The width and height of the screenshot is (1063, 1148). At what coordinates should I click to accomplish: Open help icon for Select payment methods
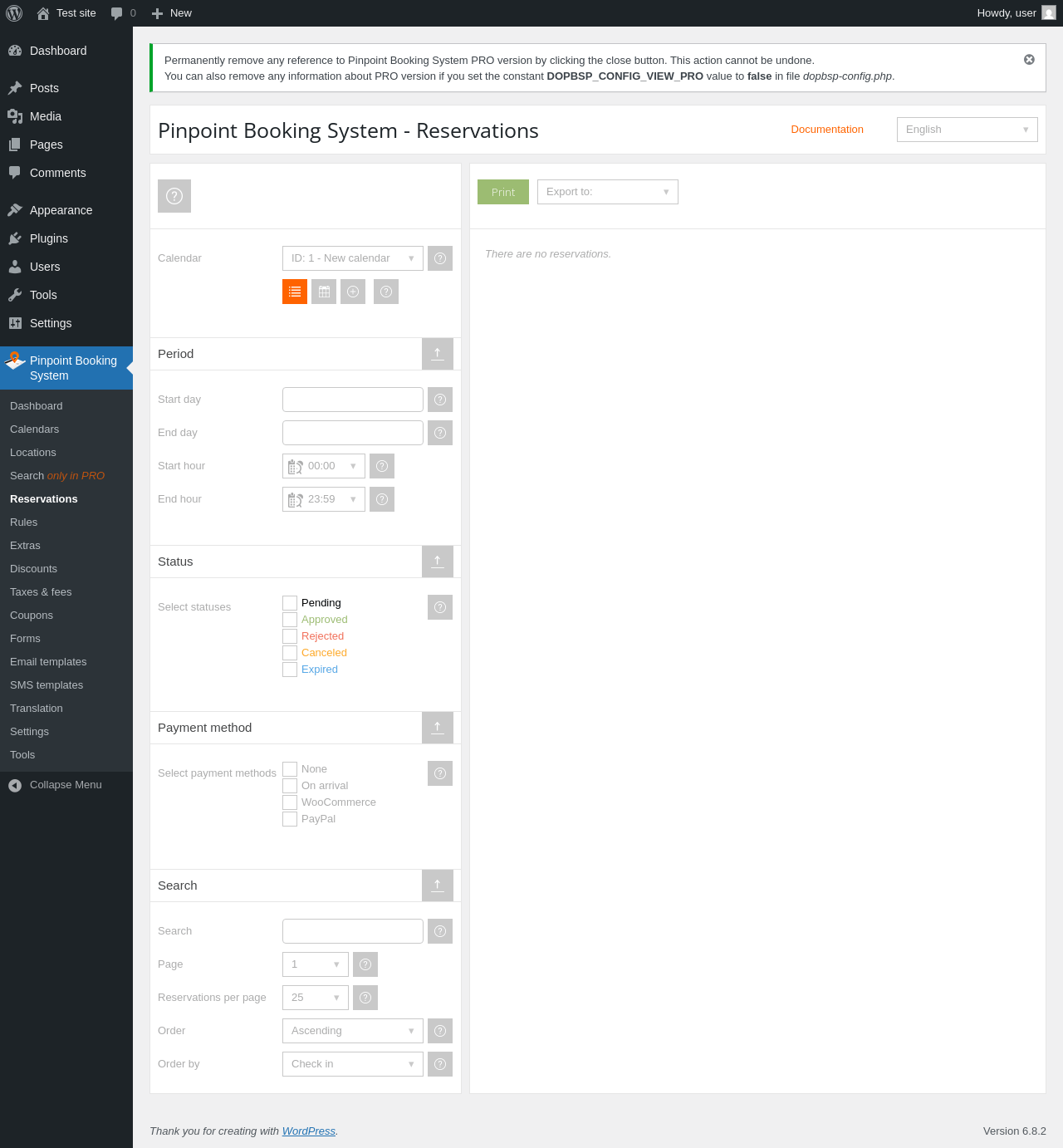click(x=440, y=773)
